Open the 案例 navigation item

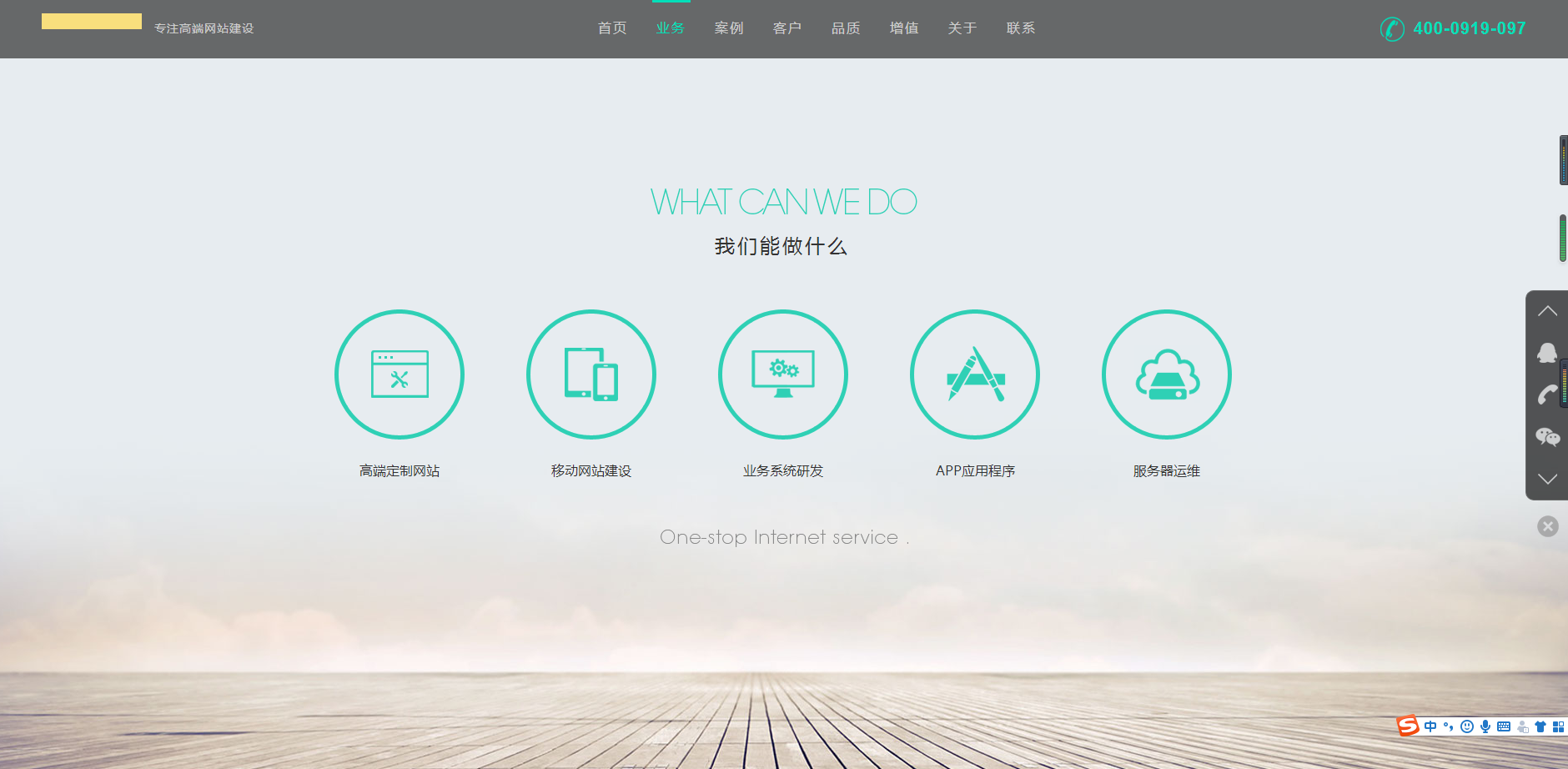pos(729,28)
